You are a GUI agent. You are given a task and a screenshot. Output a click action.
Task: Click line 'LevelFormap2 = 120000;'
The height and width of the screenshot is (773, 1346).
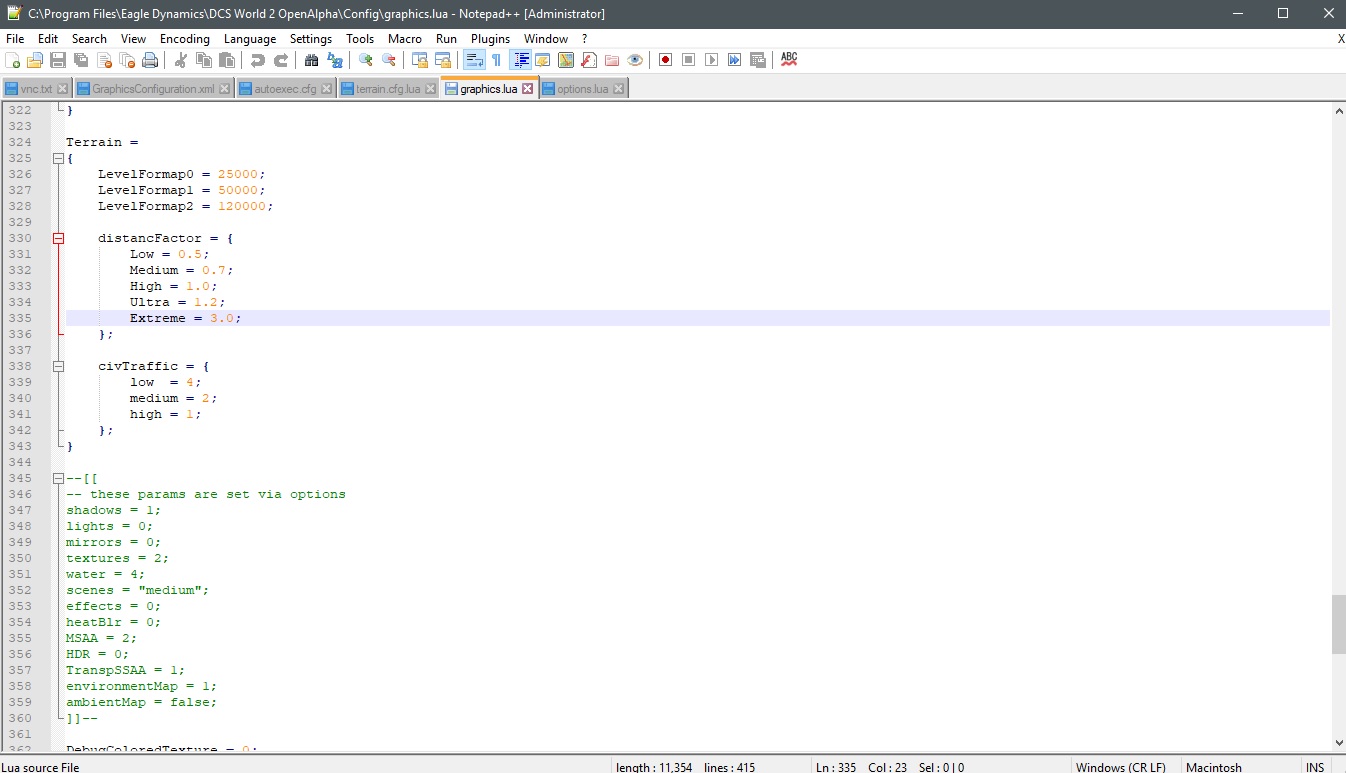click(186, 206)
